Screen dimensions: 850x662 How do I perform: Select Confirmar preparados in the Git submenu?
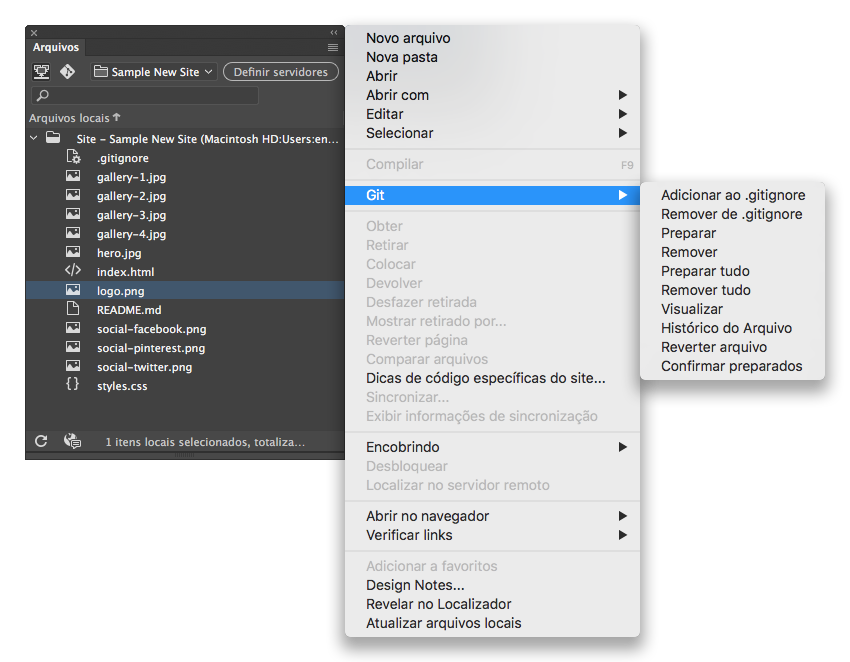(732, 366)
